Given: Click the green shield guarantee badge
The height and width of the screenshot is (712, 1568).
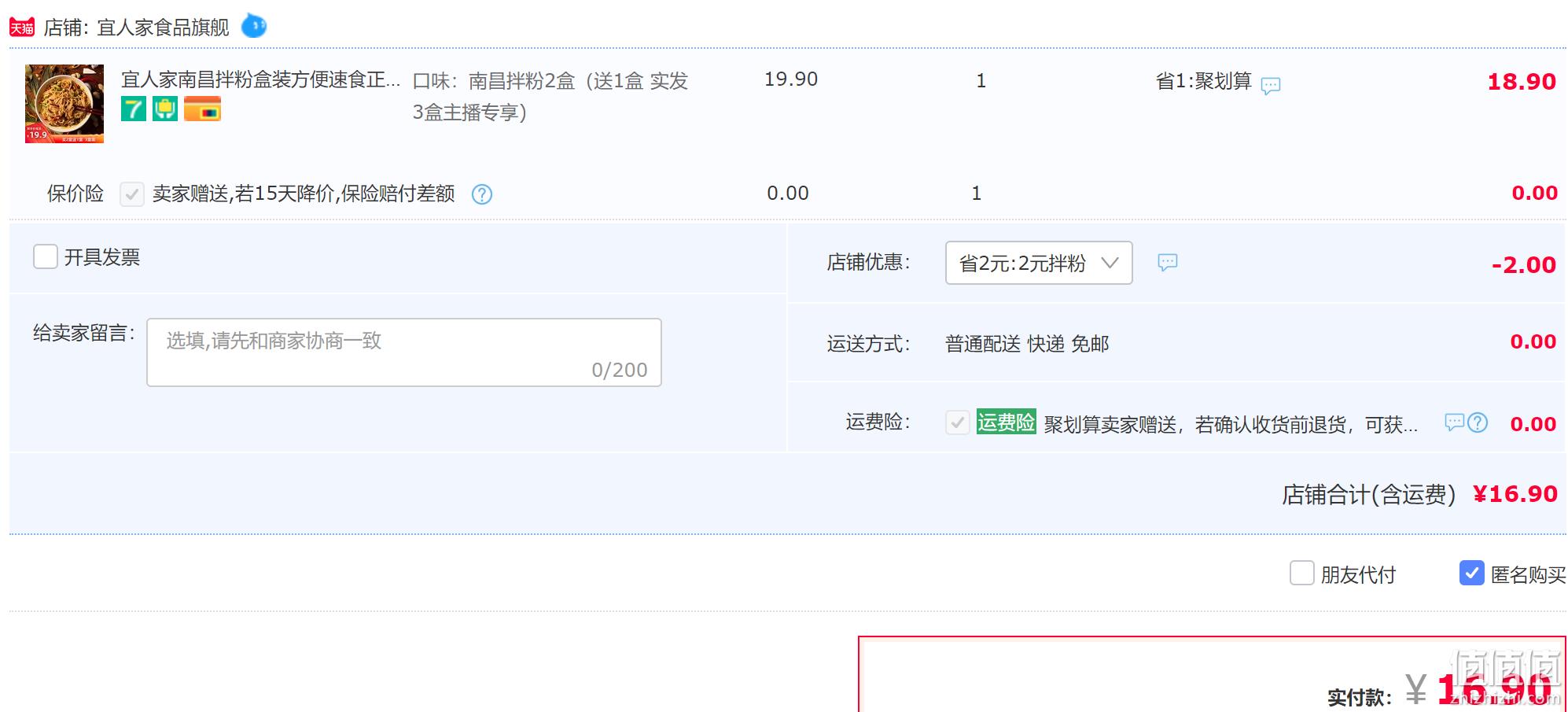Looking at the screenshot, I should click(165, 109).
